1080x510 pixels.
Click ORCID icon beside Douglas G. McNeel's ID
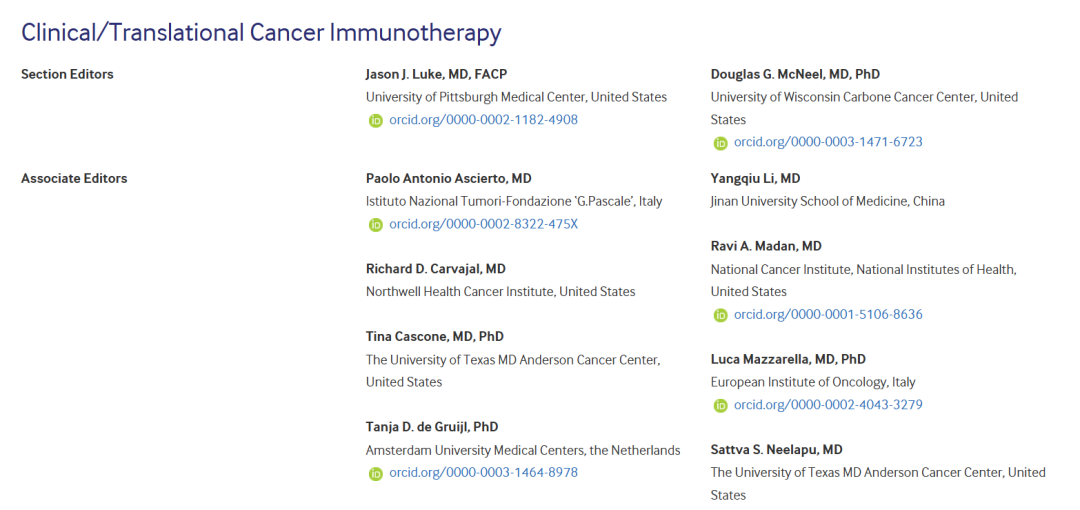(x=720, y=143)
